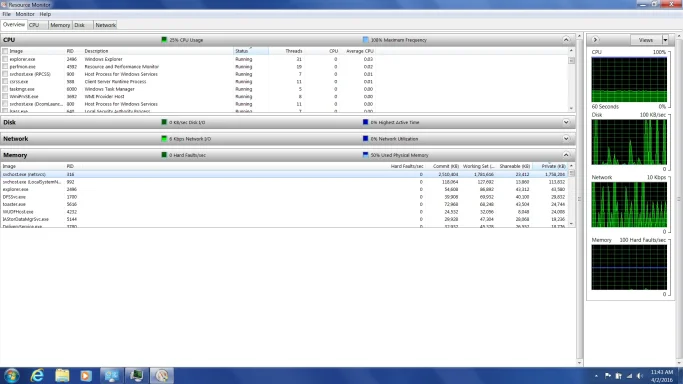
Task: Click the green Disk I/O indicator square
Action: coord(164,122)
